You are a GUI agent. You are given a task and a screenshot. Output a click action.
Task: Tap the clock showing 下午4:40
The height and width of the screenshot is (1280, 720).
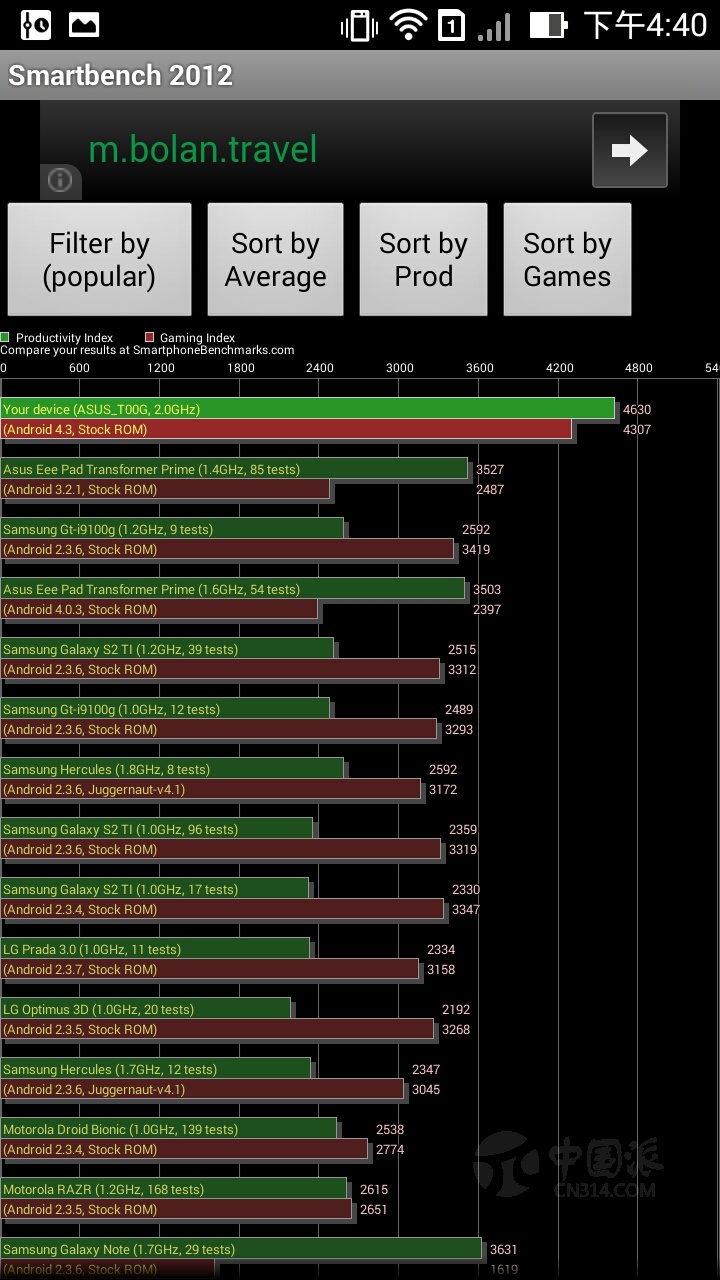(645, 25)
